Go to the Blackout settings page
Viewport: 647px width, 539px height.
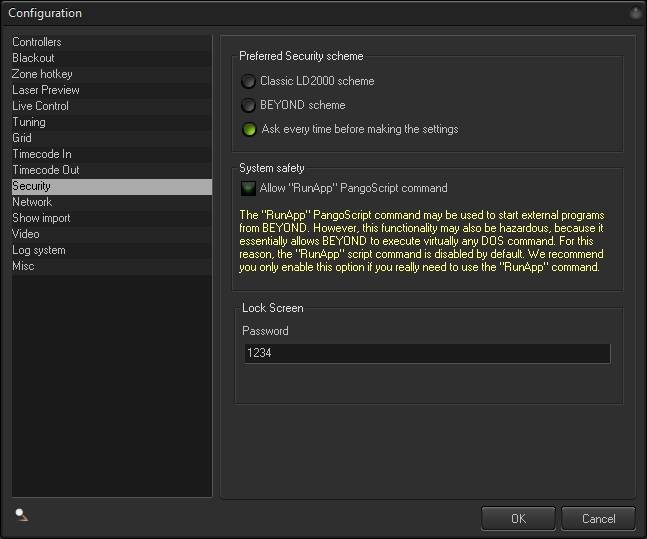pos(33,58)
